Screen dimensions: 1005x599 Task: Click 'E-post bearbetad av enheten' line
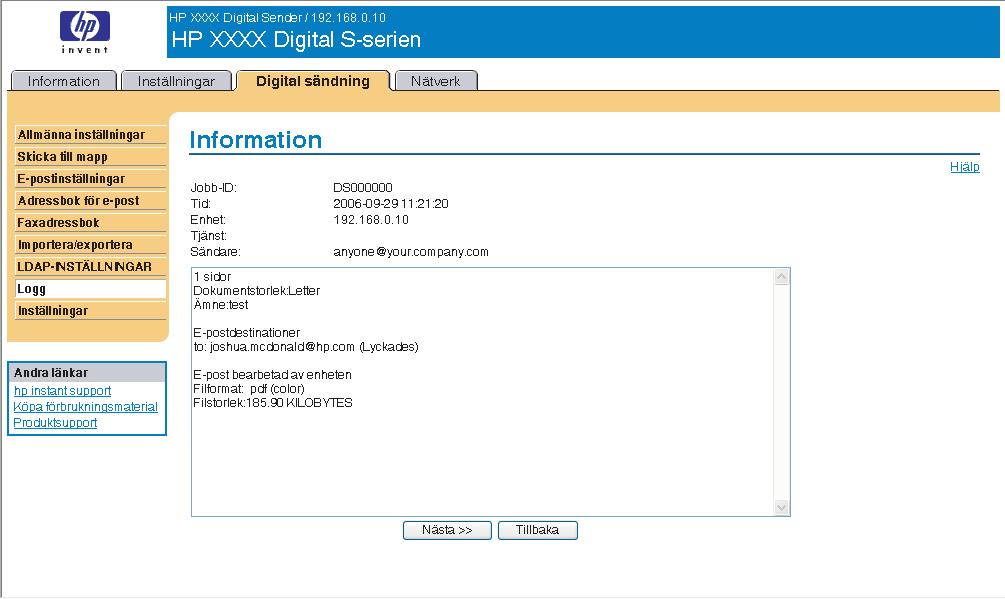coord(272,375)
